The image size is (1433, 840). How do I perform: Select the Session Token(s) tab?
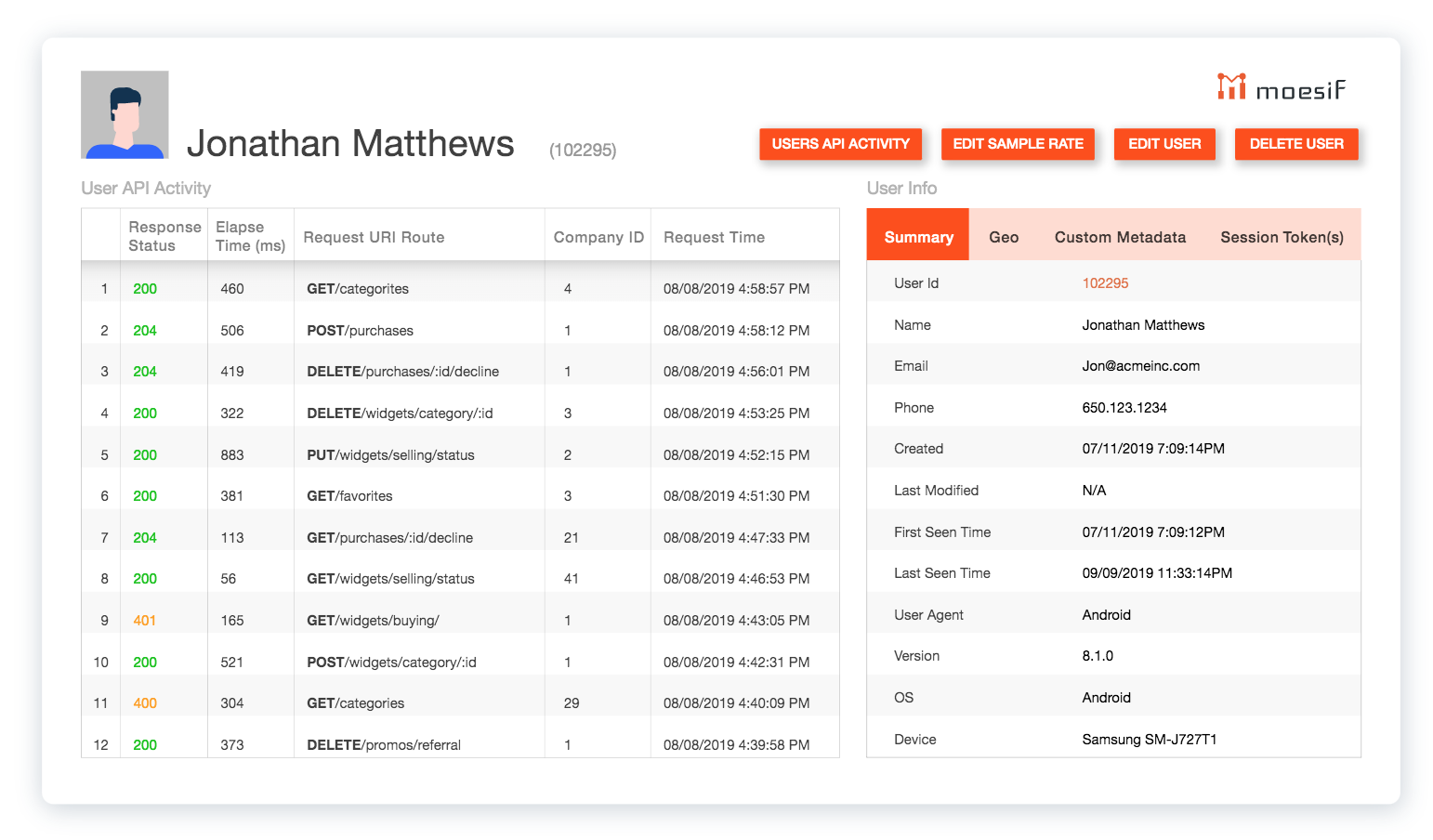[1282, 237]
